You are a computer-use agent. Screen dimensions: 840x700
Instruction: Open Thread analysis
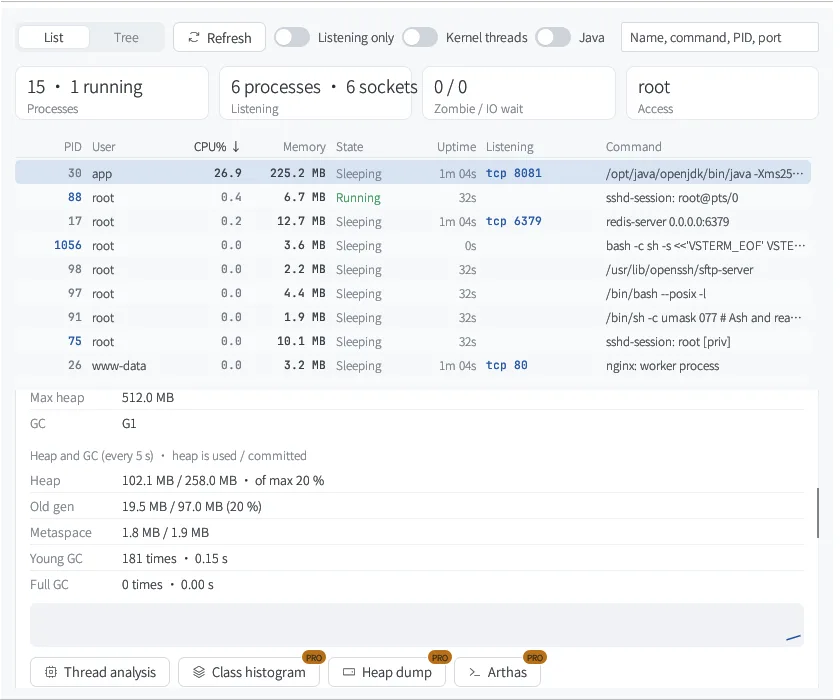point(100,672)
